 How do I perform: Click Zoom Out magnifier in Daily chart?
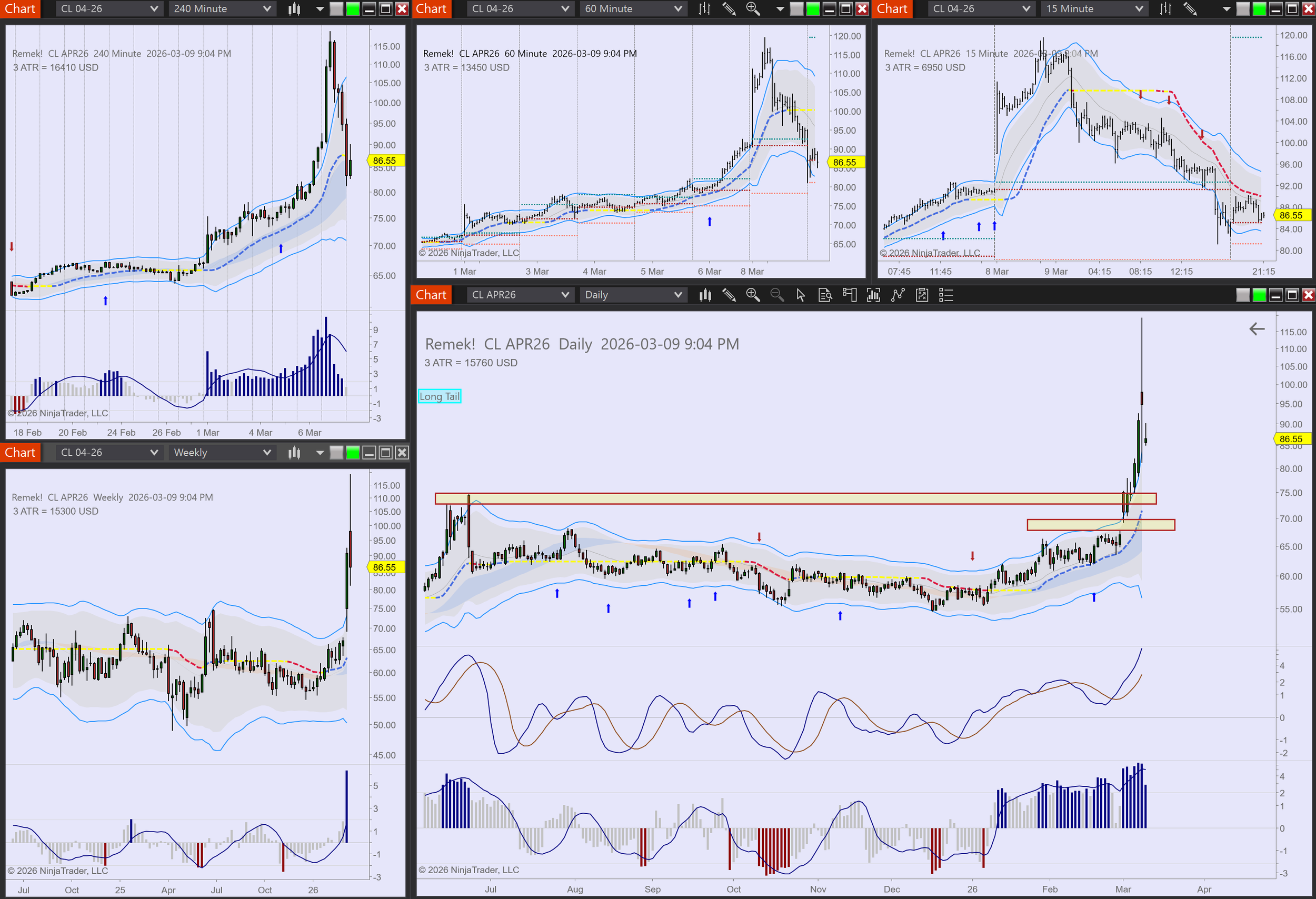point(777,295)
